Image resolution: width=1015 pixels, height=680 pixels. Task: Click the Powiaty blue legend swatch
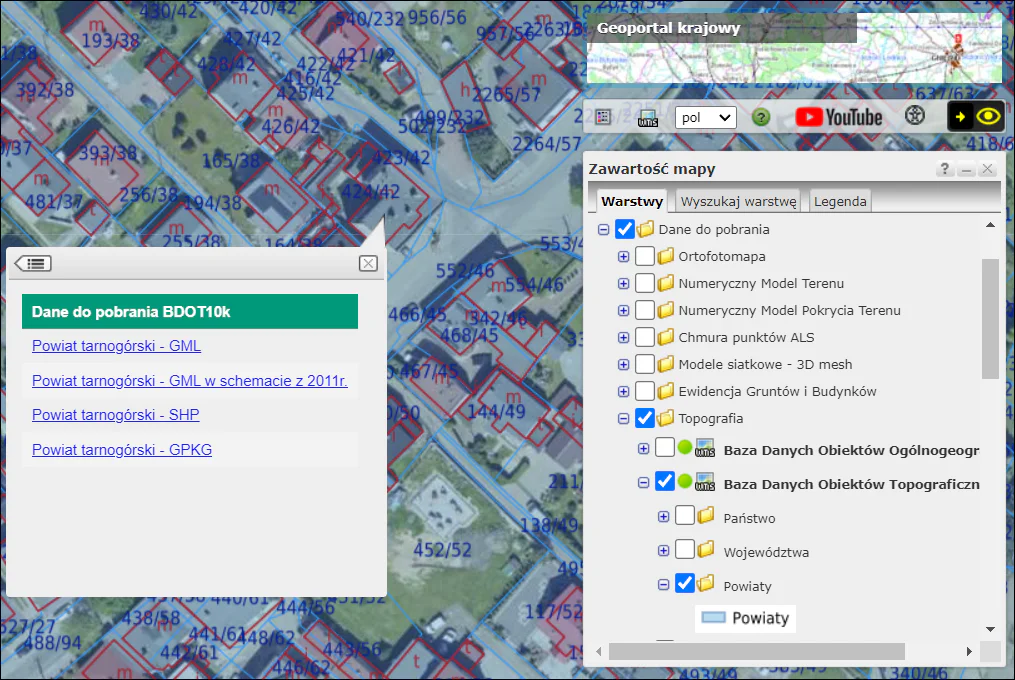(713, 618)
